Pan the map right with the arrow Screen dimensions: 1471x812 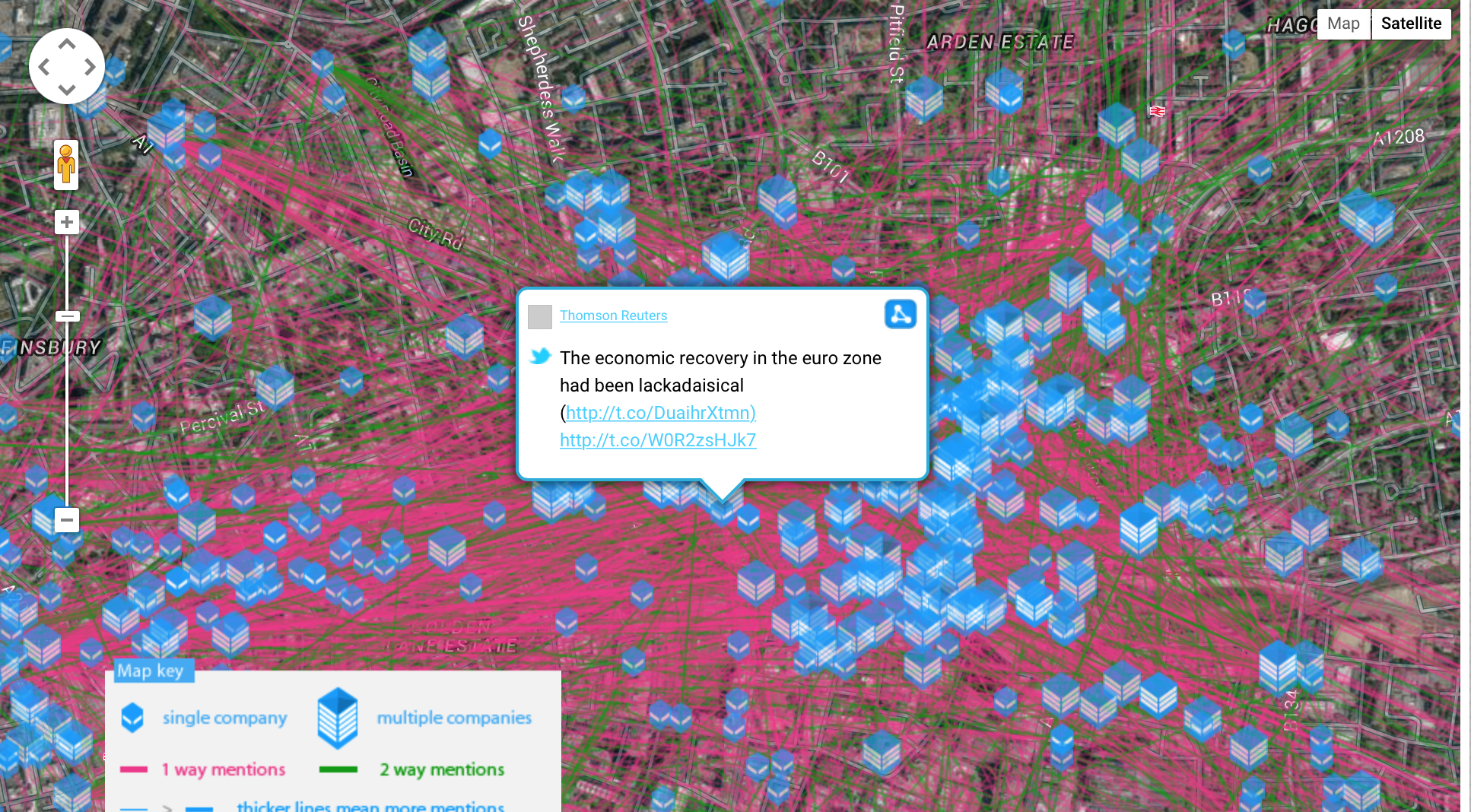pos(90,67)
